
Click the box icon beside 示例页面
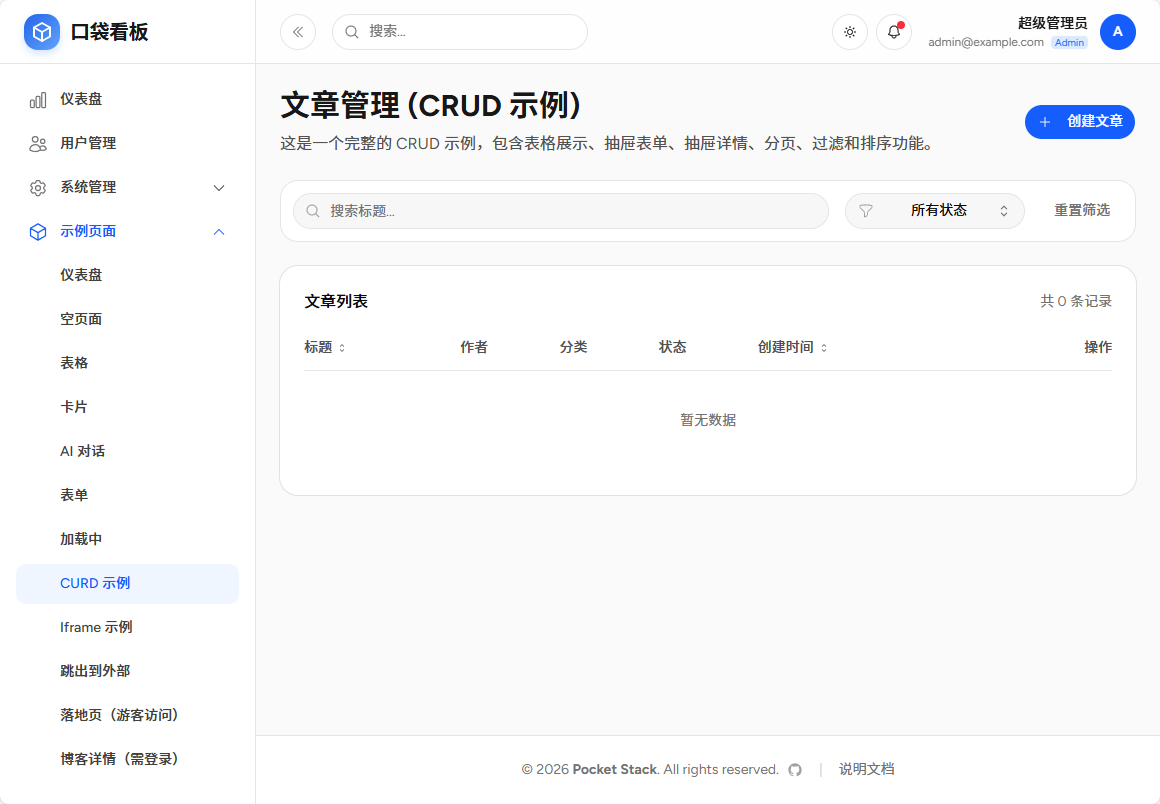[36, 231]
